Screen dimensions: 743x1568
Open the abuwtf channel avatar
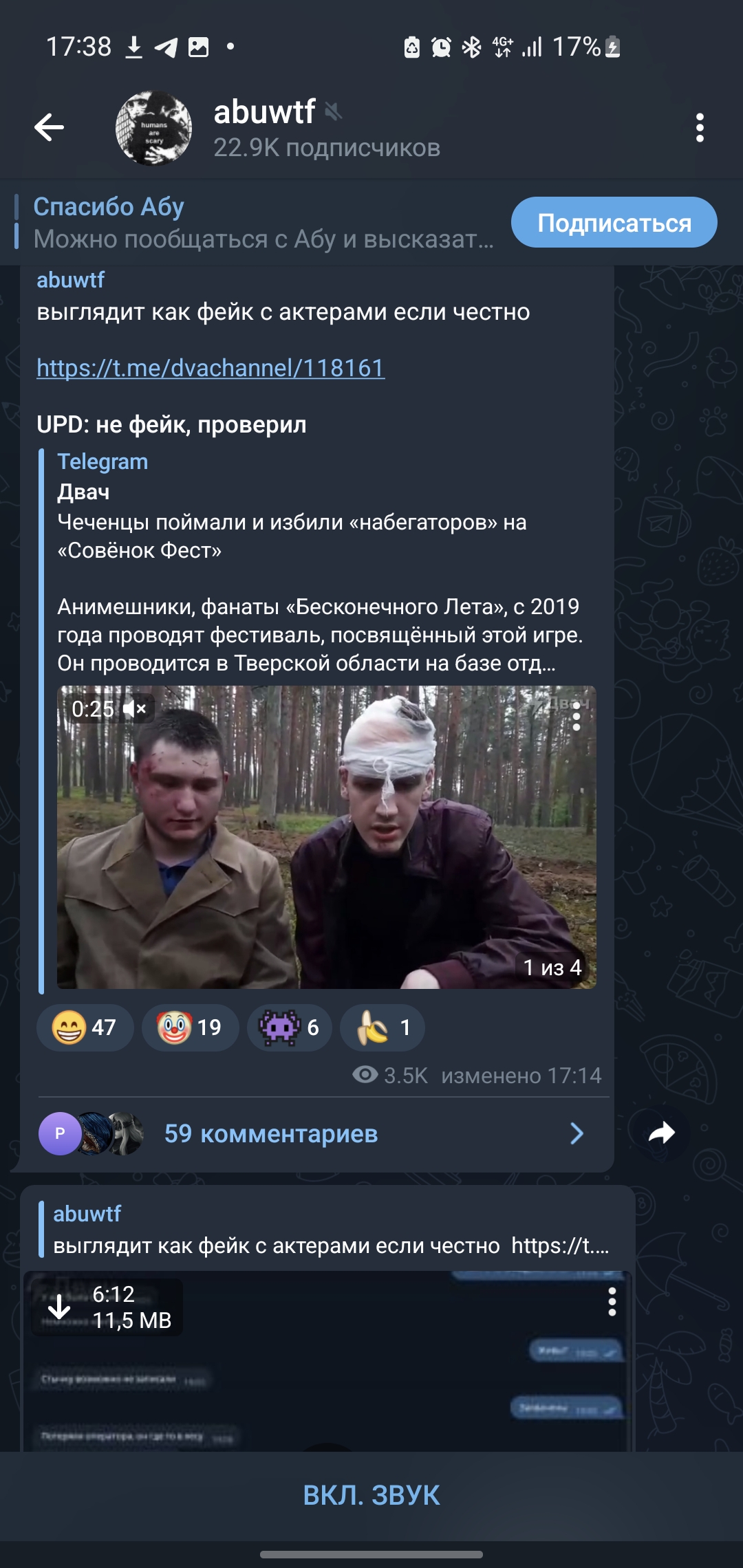(153, 128)
